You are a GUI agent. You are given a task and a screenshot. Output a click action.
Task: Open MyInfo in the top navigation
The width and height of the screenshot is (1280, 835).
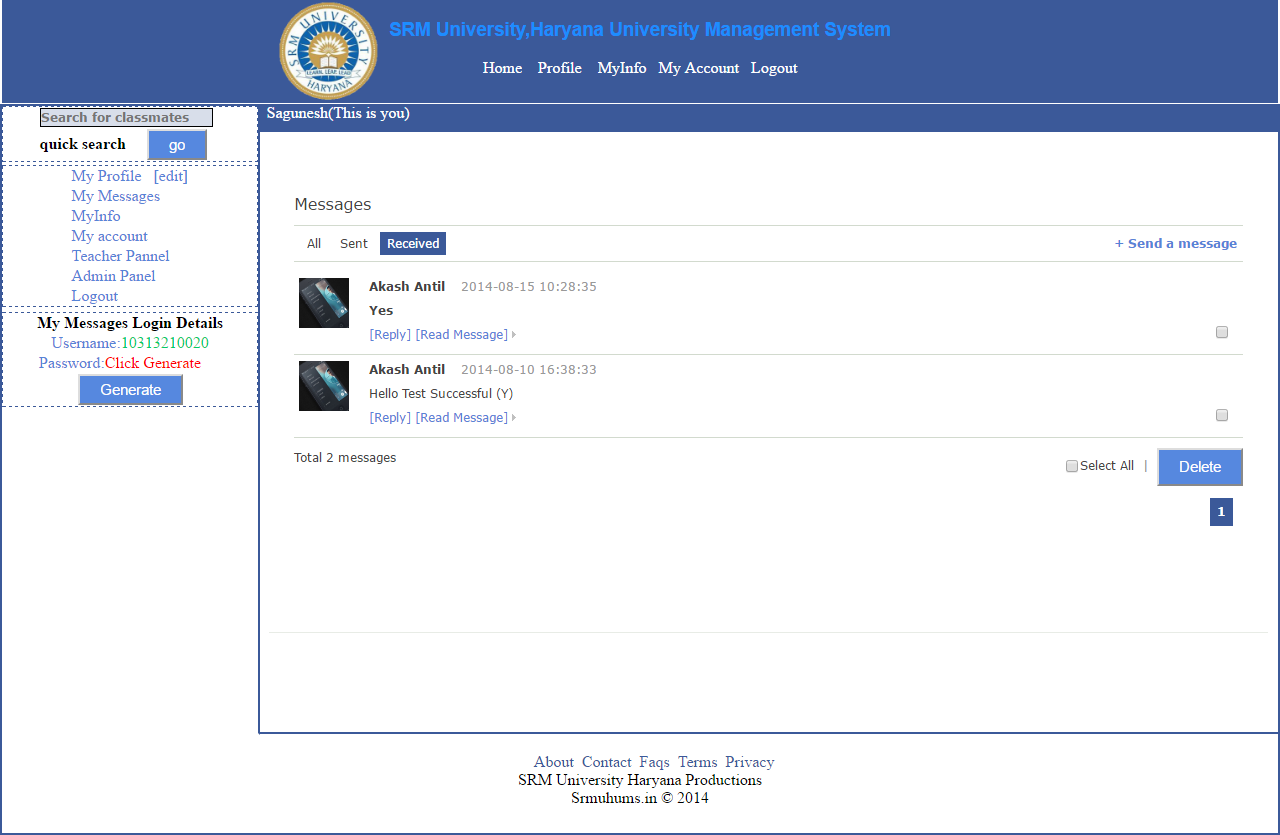[x=622, y=68]
